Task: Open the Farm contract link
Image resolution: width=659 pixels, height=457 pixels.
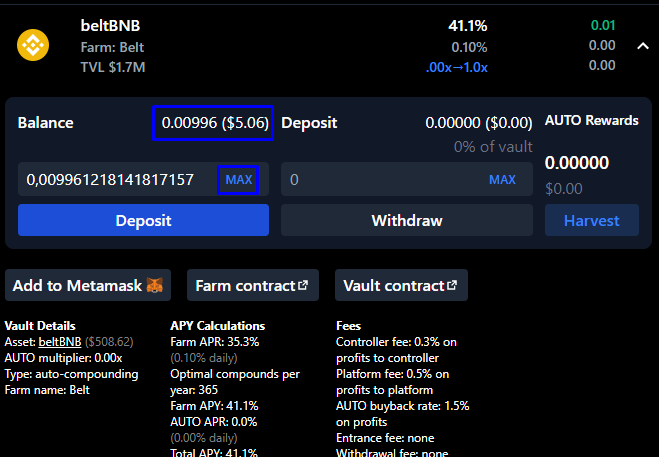Action: (252, 286)
